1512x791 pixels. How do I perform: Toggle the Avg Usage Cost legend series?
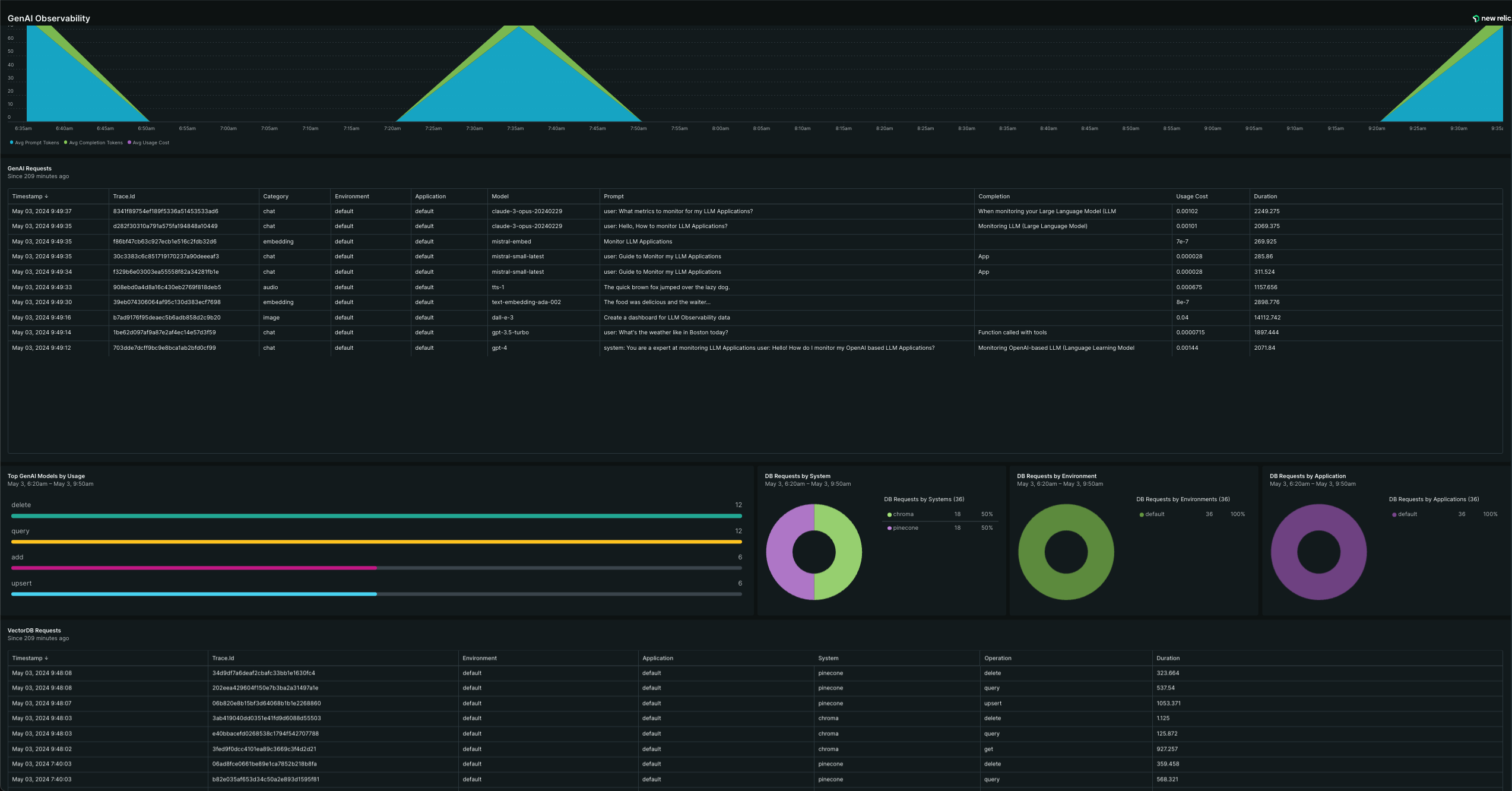pyautogui.click(x=148, y=143)
